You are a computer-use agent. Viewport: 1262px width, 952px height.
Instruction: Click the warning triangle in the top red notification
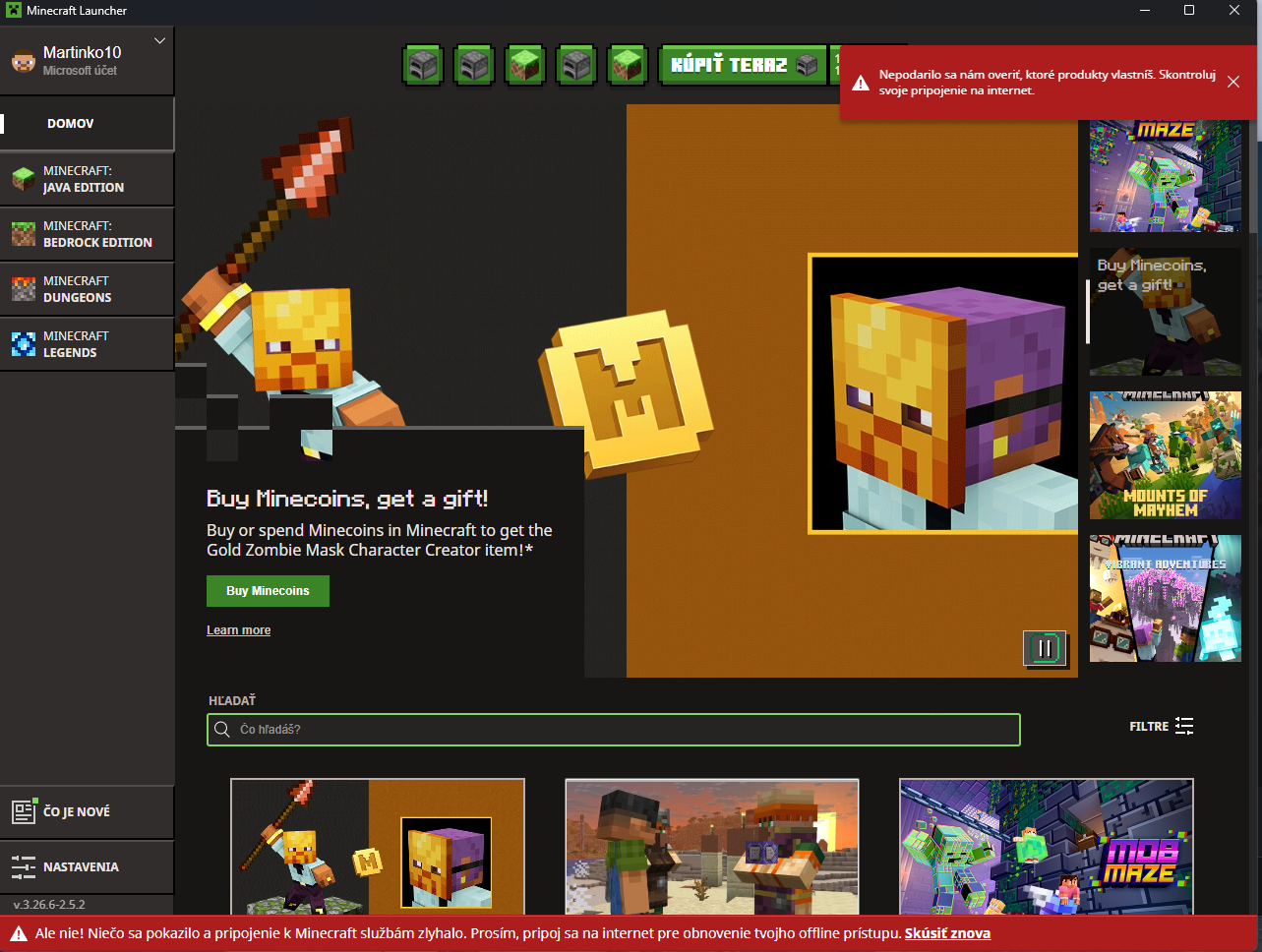click(x=861, y=83)
